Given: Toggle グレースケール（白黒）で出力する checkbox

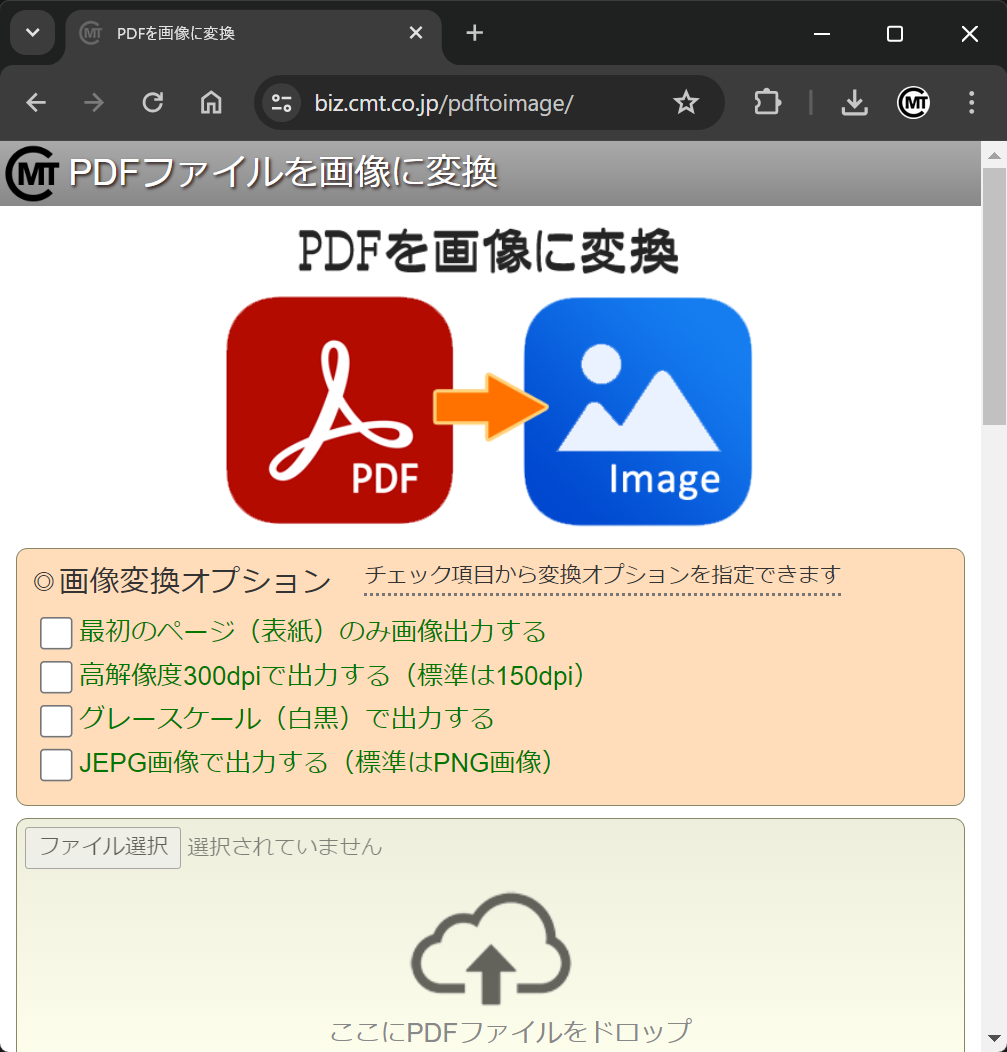Looking at the screenshot, I should [56, 721].
